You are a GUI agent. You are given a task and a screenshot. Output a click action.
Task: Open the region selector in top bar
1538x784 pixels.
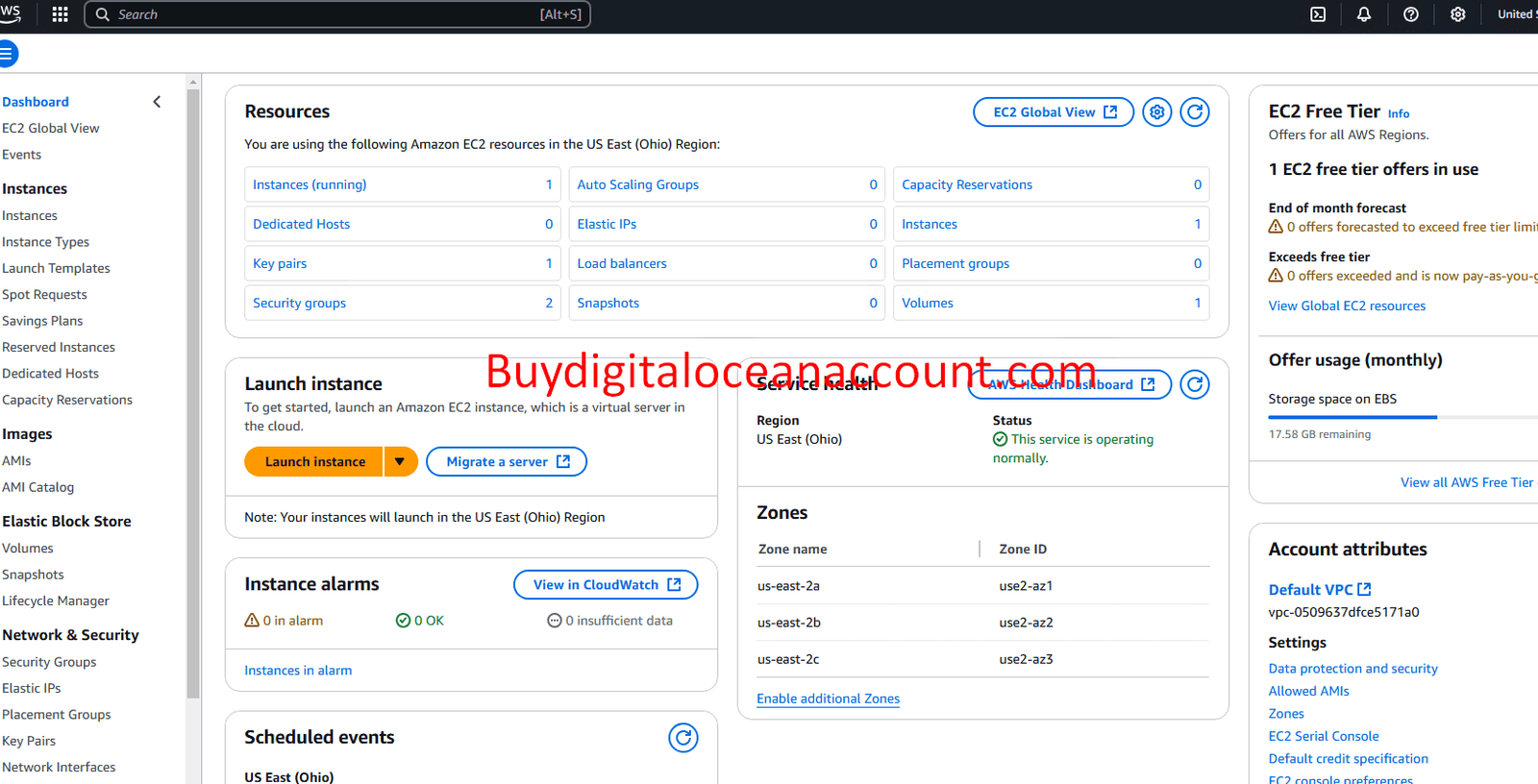(1516, 14)
